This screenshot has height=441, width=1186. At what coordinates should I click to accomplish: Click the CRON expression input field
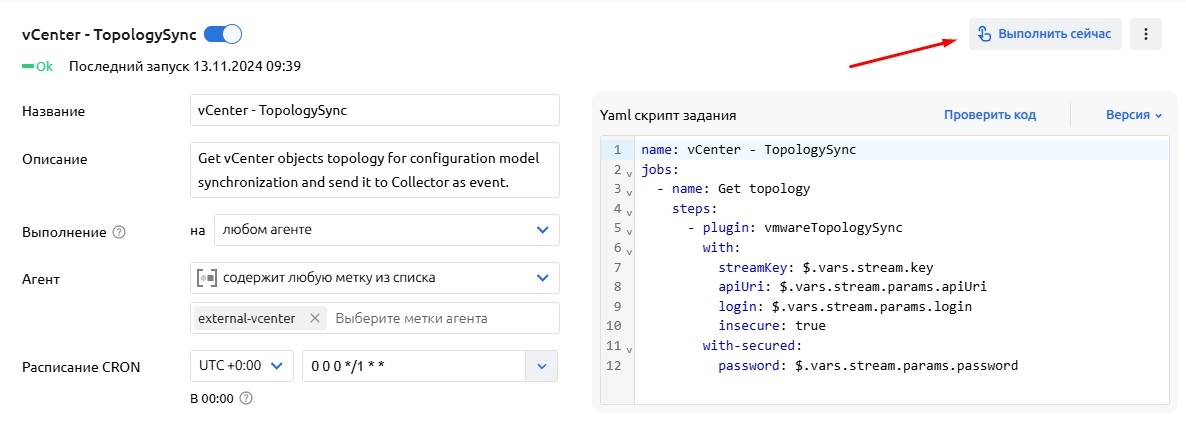(414, 366)
